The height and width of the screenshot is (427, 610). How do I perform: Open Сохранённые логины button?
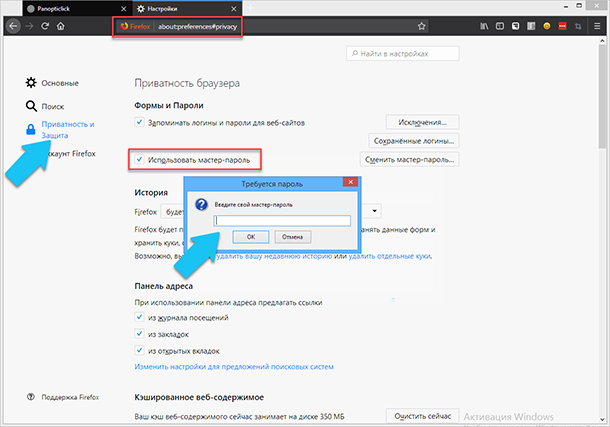click(414, 141)
